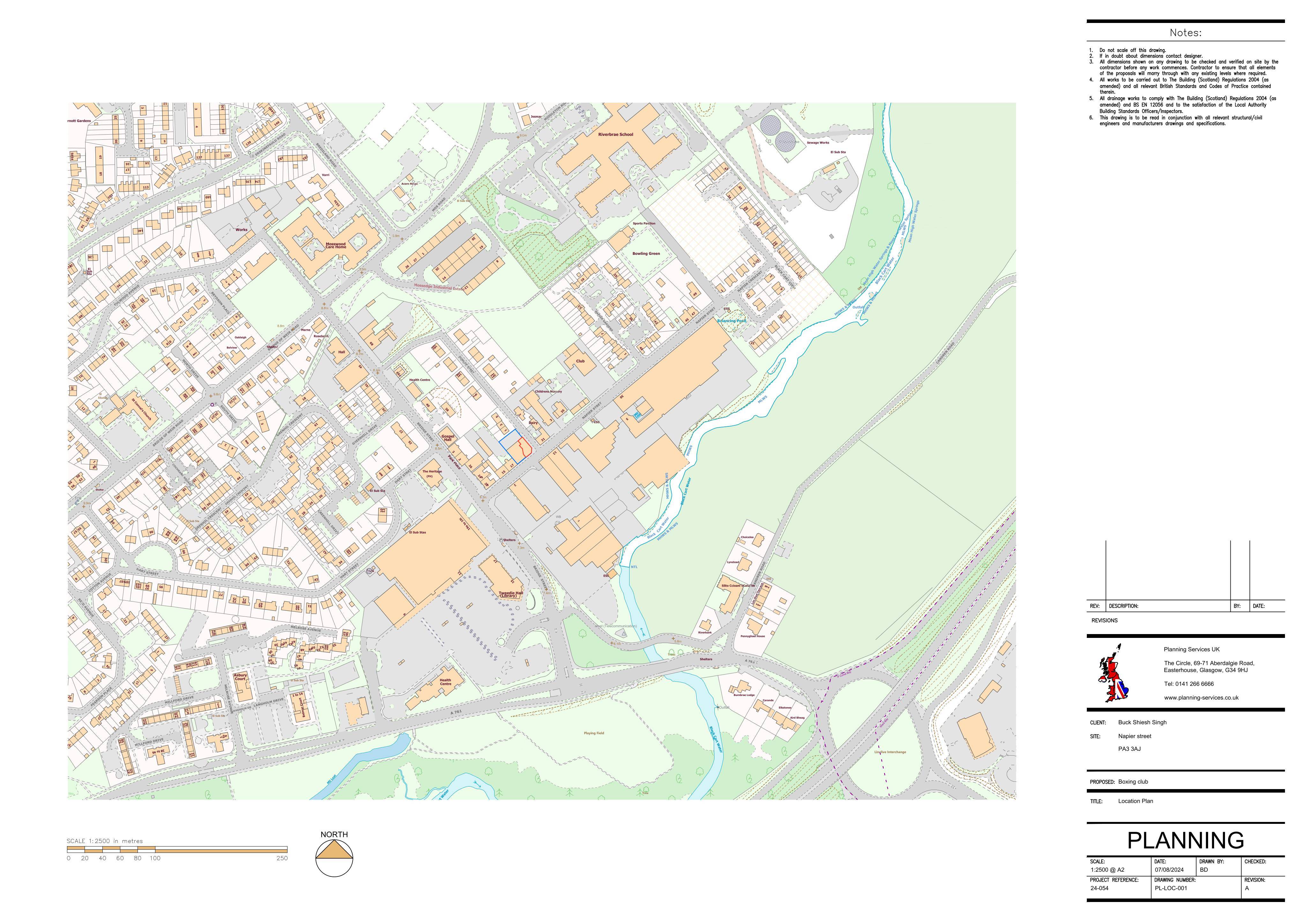
Task: Select the Sports Pavilion label
Action: click(644, 224)
